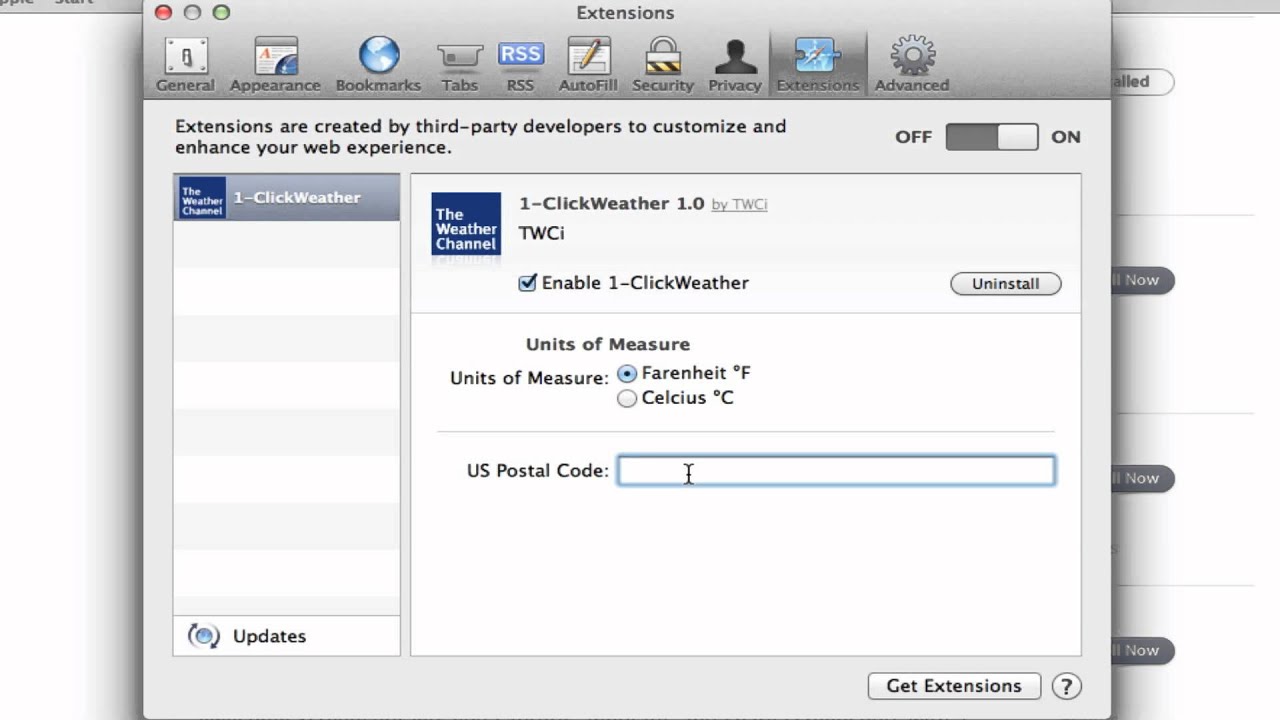Click the US Postal Code input field
Screen dimensions: 1280x720
[836, 471]
